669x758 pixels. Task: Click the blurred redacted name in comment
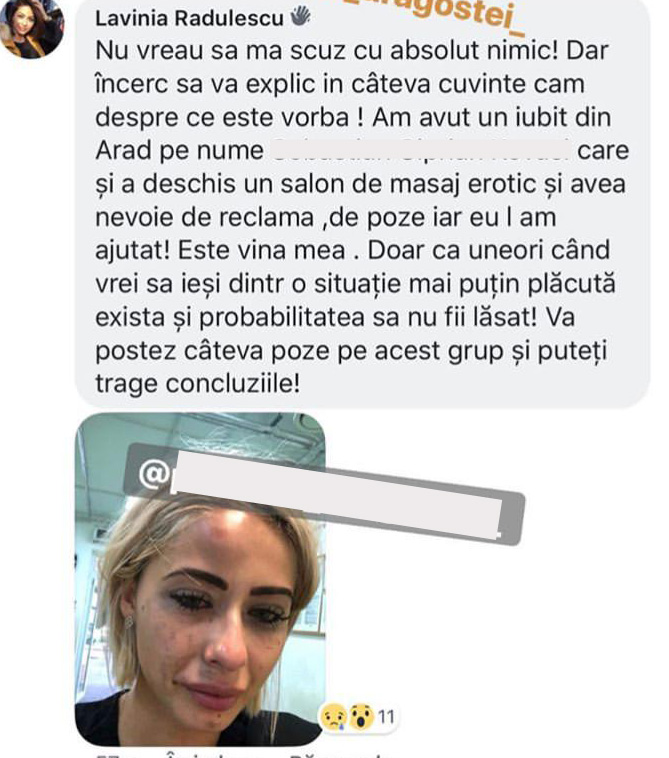(x=420, y=150)
